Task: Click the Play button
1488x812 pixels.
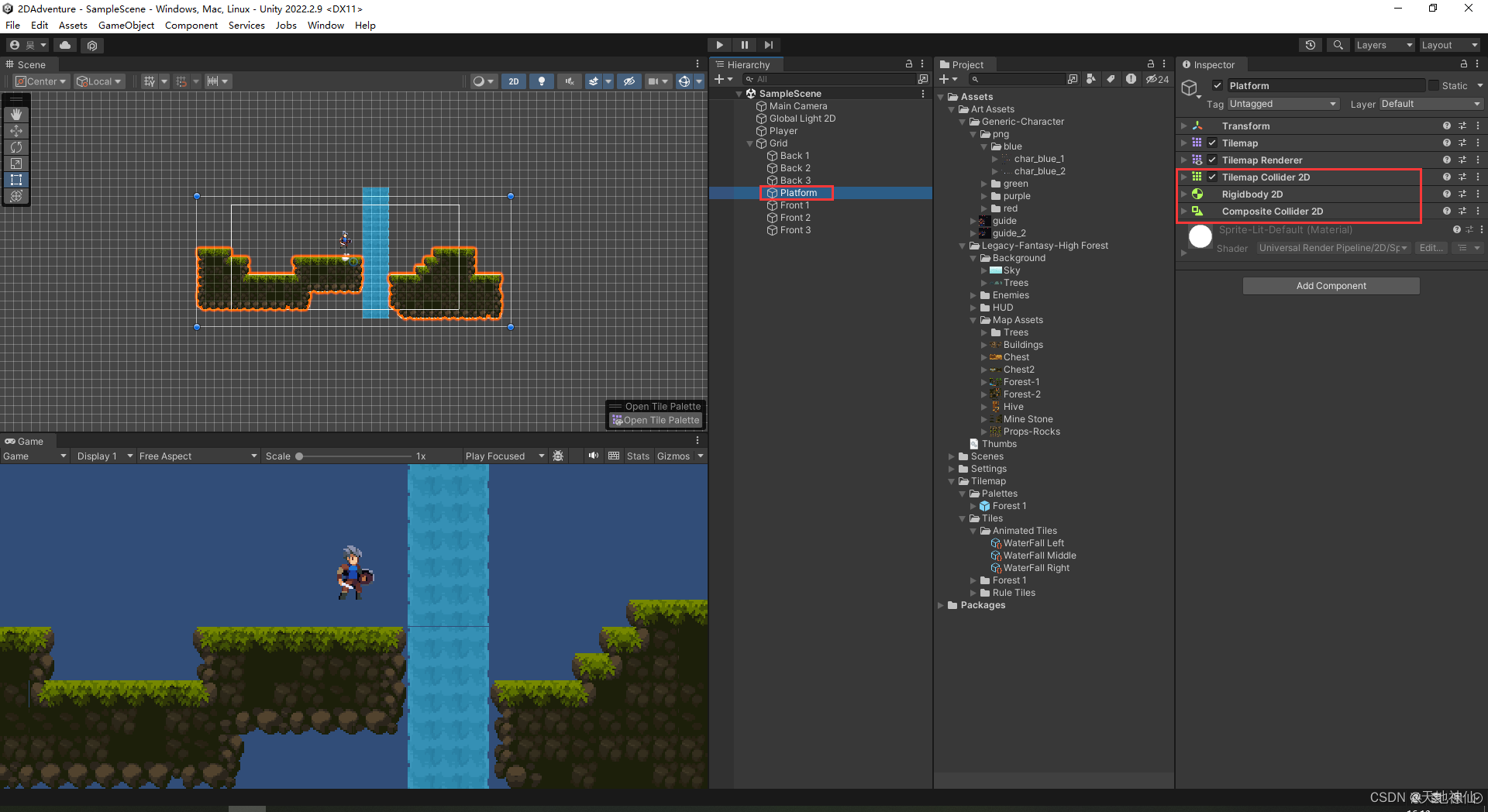Action: pos(720,45)
